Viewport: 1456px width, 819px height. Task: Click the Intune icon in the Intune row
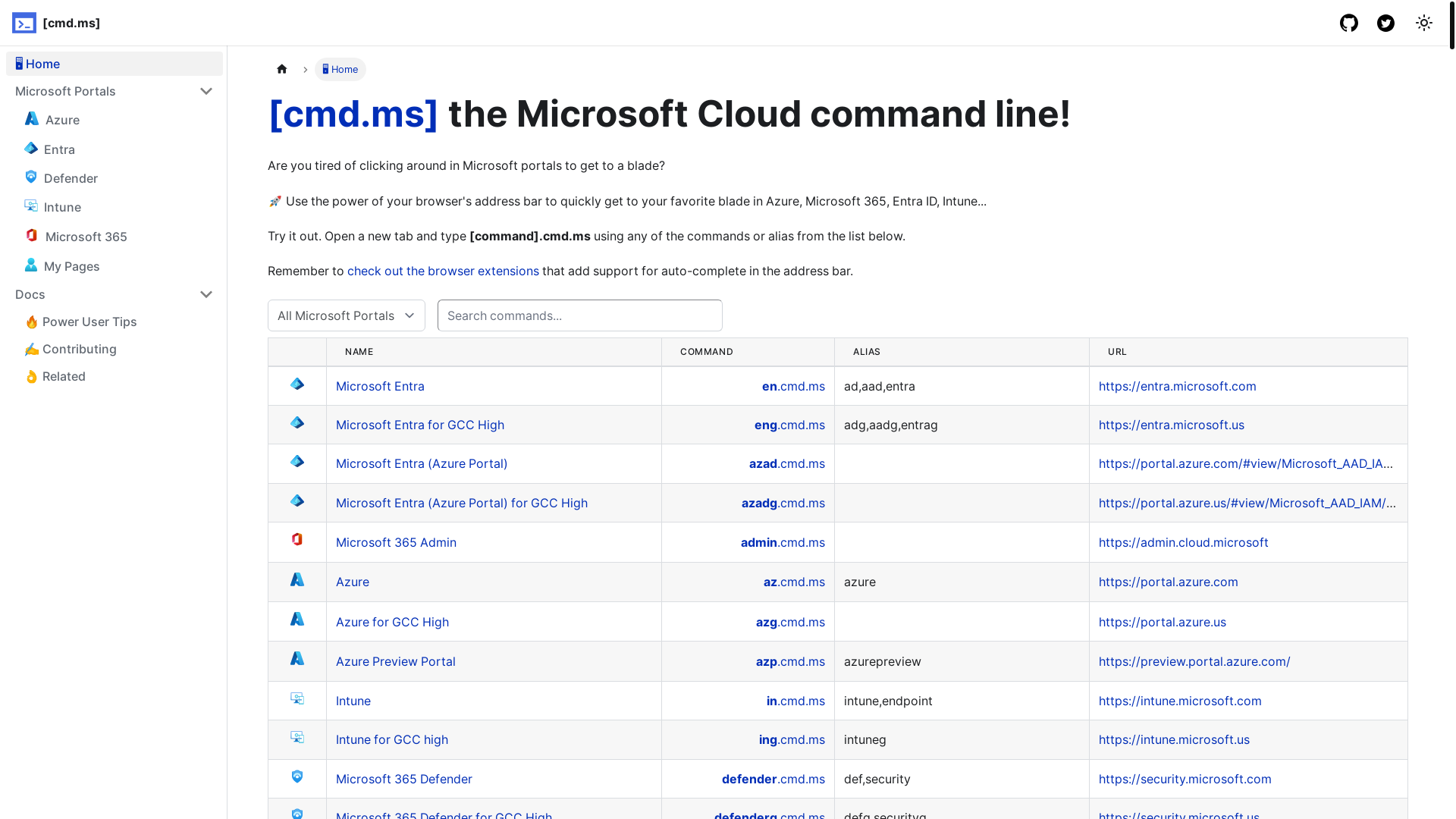(x=297, y=698)
